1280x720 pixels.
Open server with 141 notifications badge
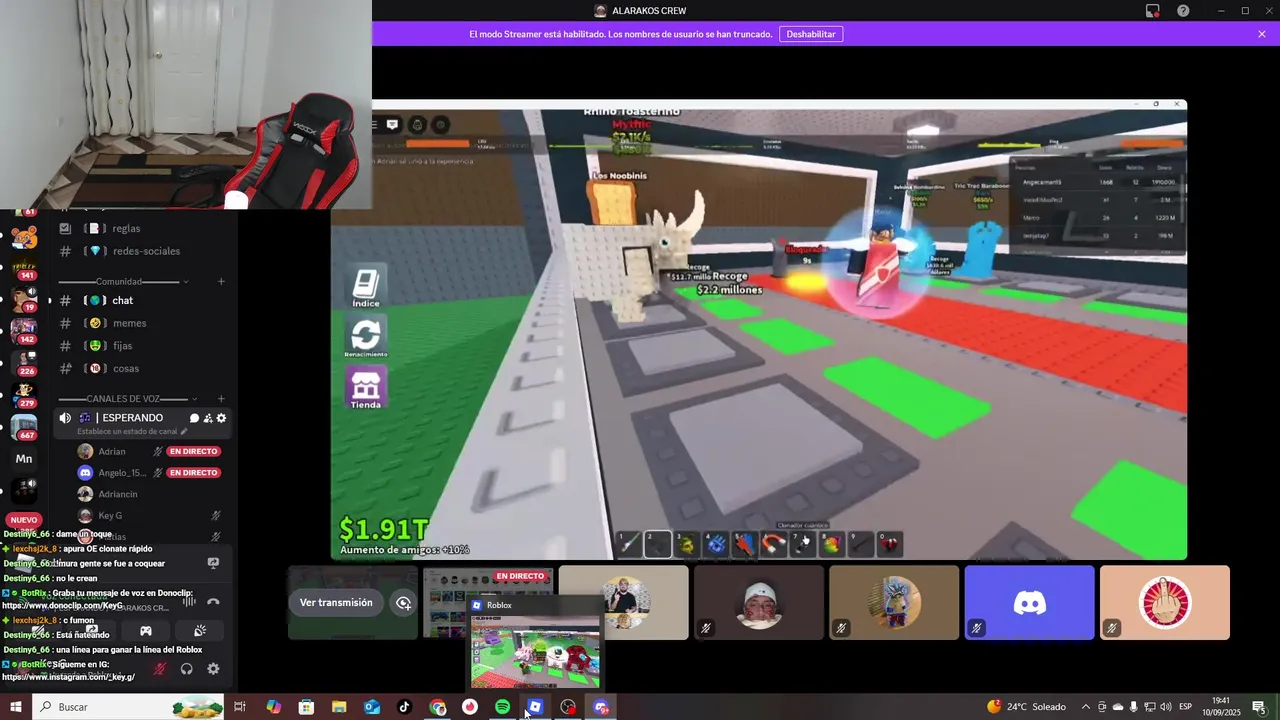point(24,268)
